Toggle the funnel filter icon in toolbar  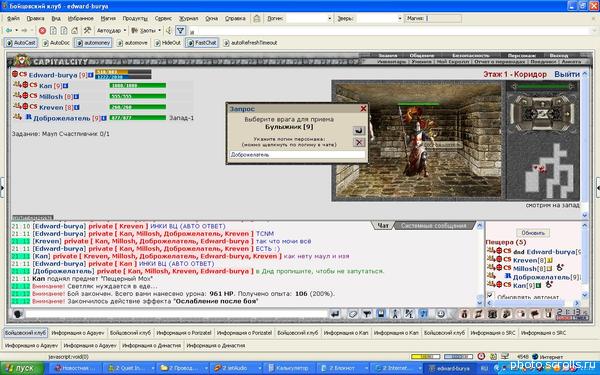pyautogui.click(x=180, y=31)
